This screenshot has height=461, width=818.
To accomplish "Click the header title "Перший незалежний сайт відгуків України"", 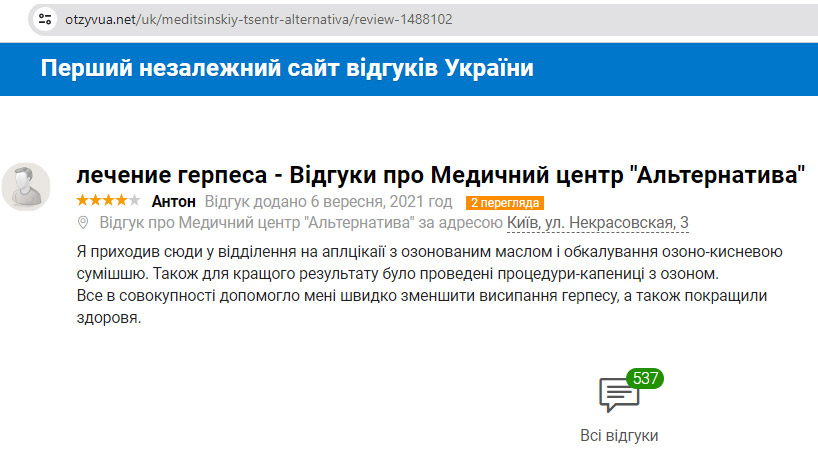I will pyautogui.click(x=287, y=68).
